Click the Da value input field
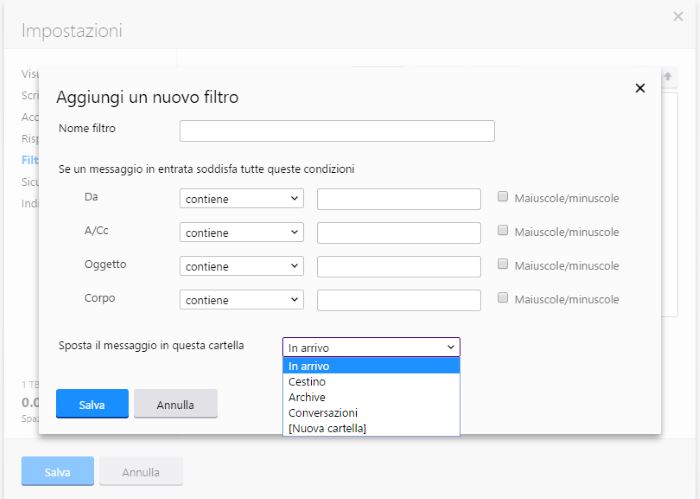The image size is (700, 499). [399, 199]
